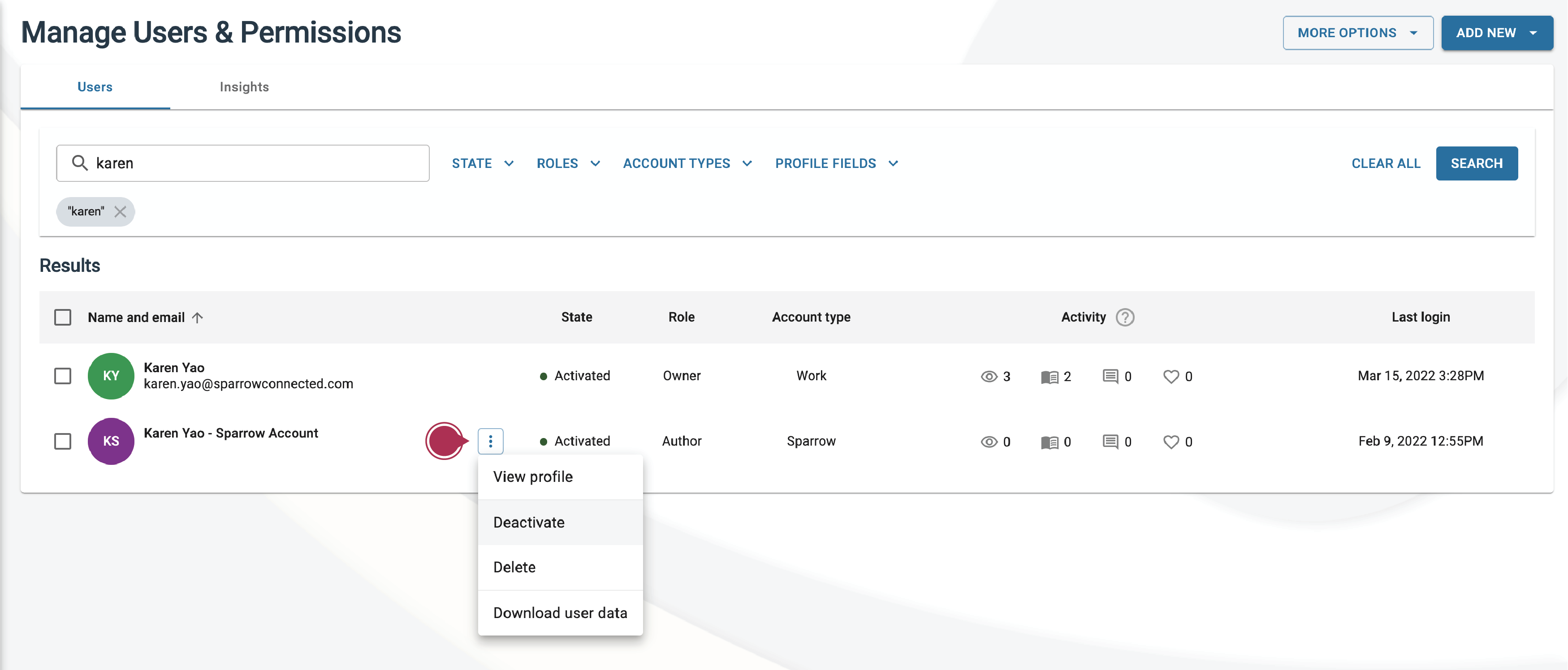Click the Mar 15, 2022 3:28PM last login

click(x=1420, y=376)
